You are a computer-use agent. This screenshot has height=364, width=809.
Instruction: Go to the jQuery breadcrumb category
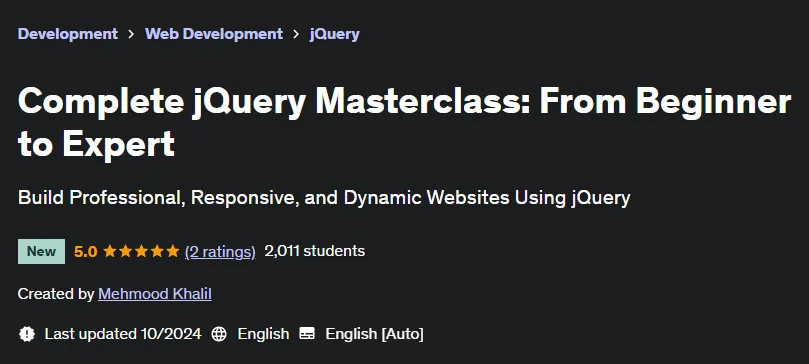tap(334, 35)
